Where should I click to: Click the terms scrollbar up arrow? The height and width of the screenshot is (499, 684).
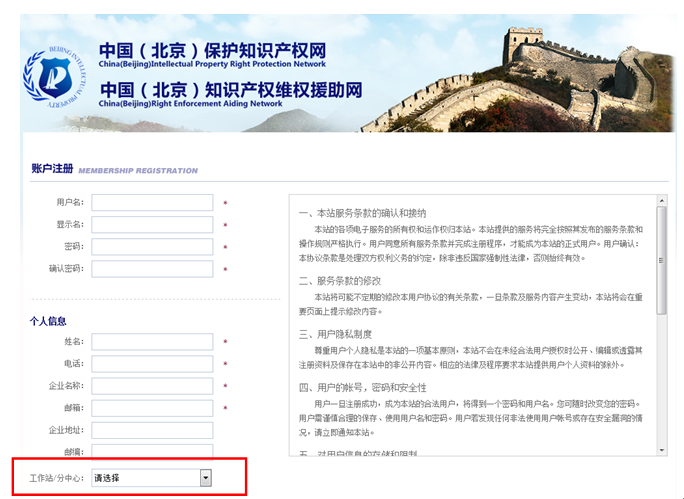(x=661, y=201)
